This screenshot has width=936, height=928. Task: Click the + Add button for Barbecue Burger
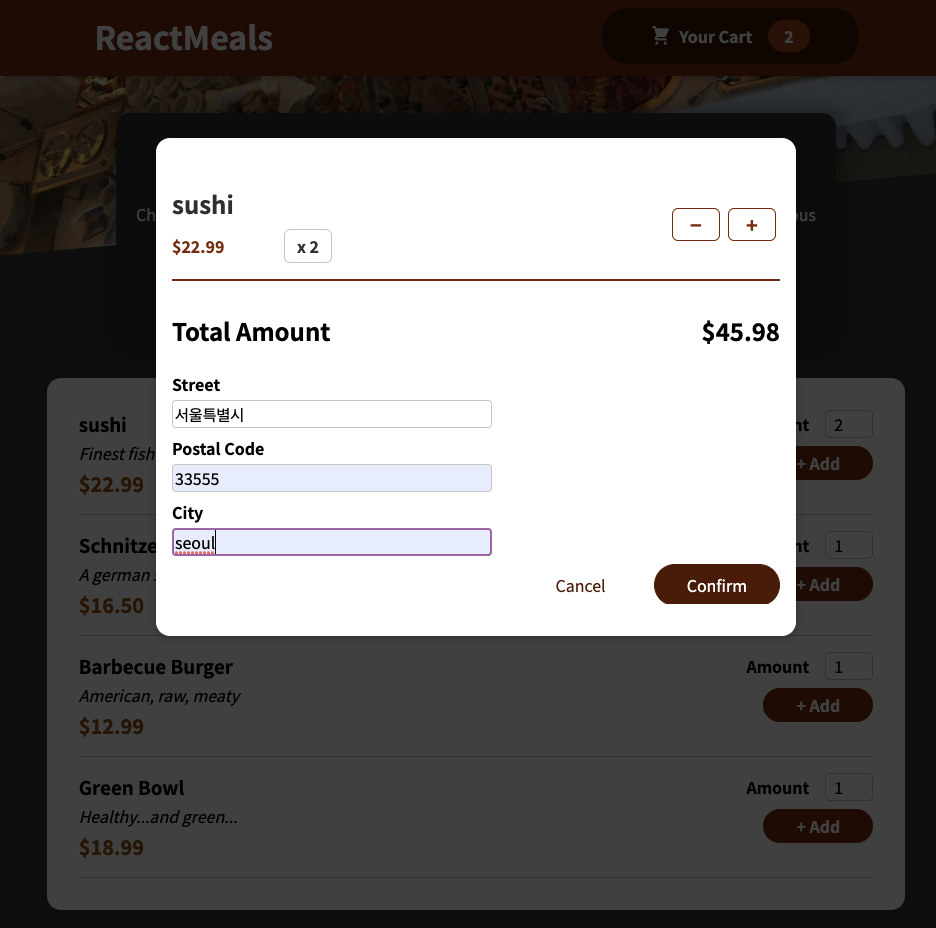pyautogui.click(x=817, y=705)
